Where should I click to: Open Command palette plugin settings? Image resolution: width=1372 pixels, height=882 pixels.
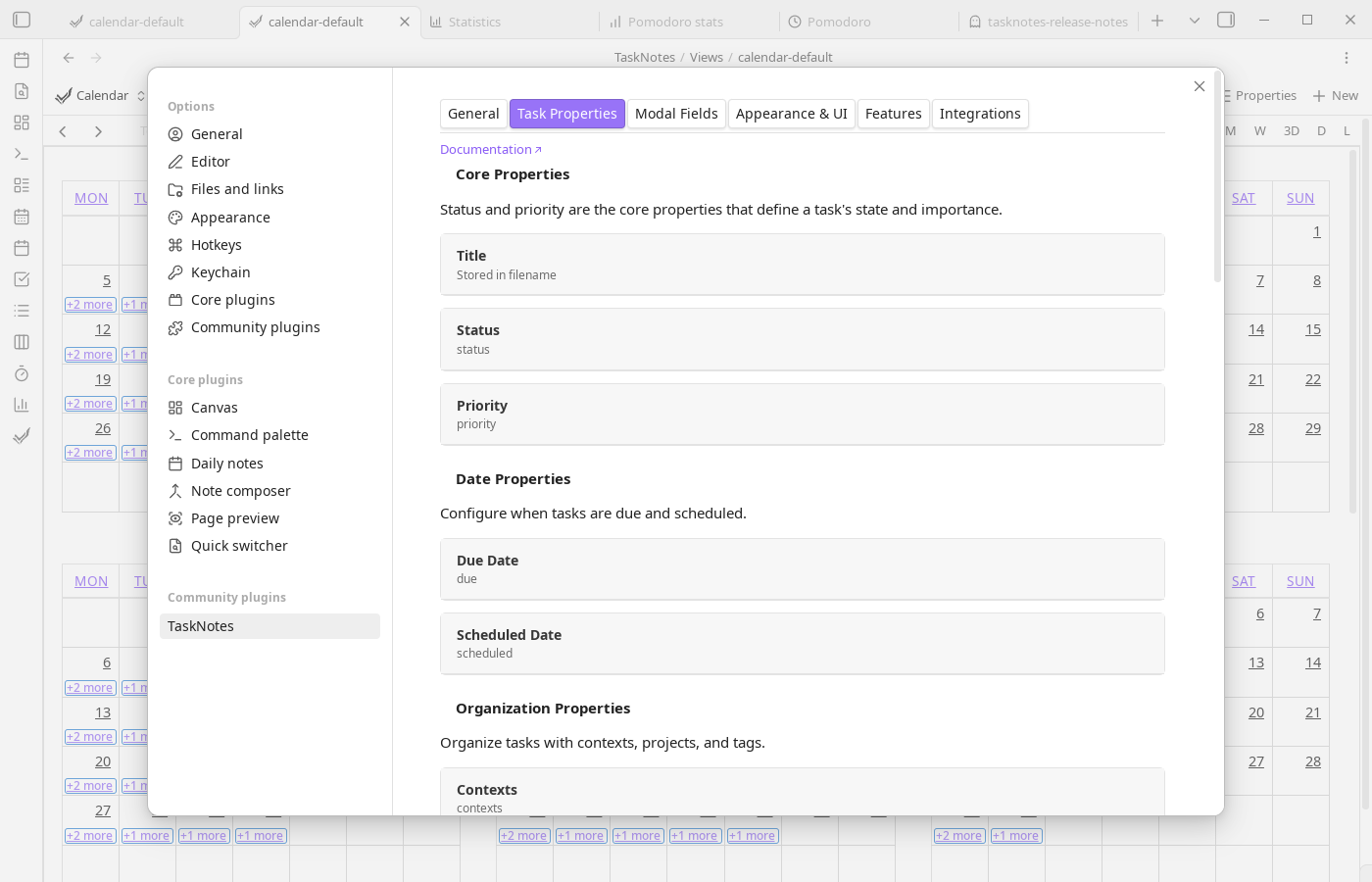tap(269, 435)
